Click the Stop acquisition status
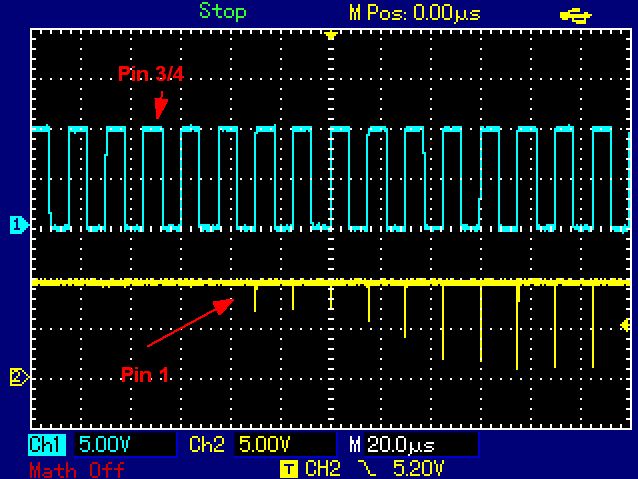Viewport: 638px width, 479px height. [x=222, y=12]
